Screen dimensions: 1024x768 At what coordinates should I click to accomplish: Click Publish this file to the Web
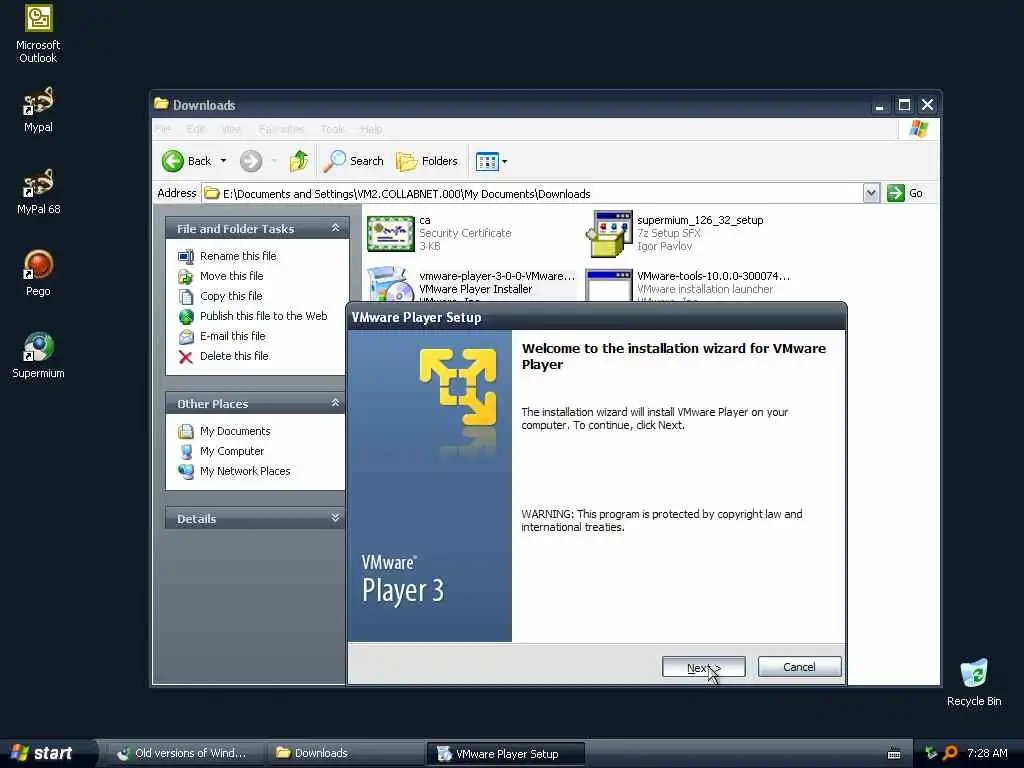263,316
